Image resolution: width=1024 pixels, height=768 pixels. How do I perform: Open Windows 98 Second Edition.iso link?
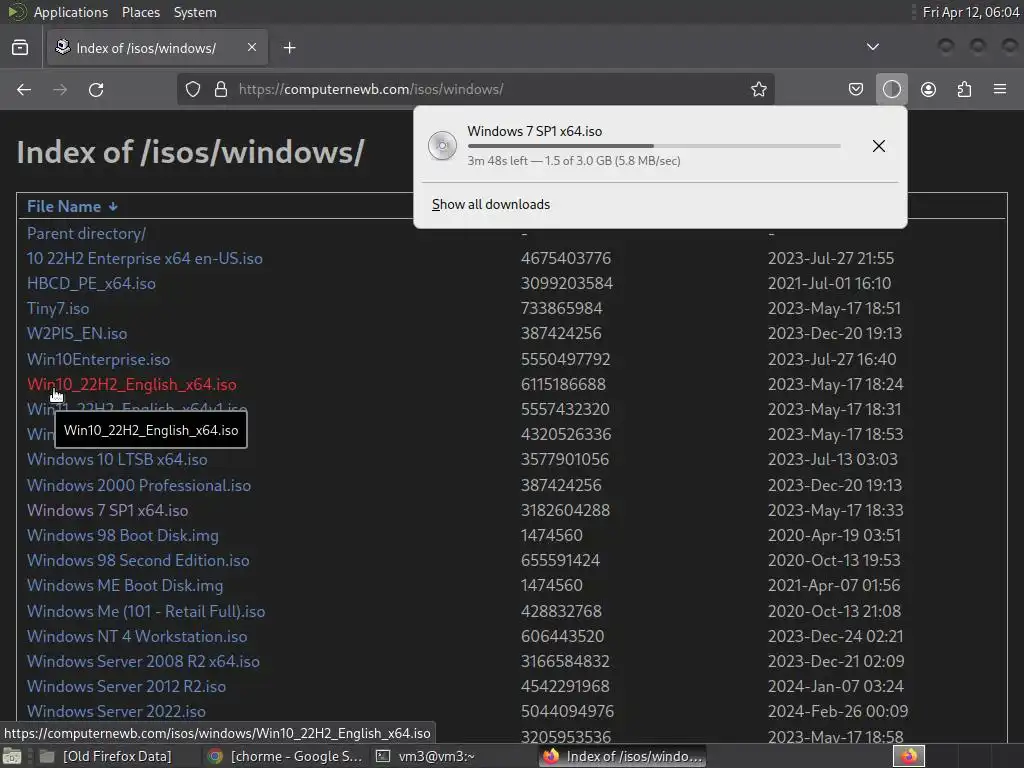click(138, 560)
